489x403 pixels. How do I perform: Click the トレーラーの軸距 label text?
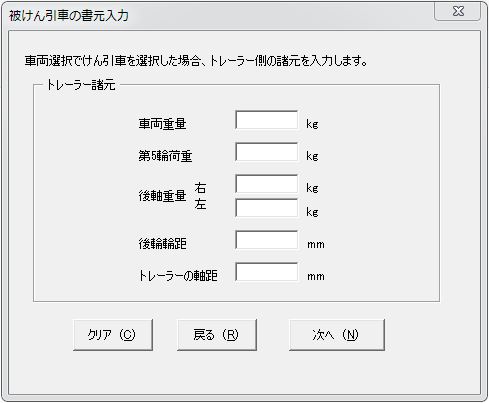[x=178, y=276]
